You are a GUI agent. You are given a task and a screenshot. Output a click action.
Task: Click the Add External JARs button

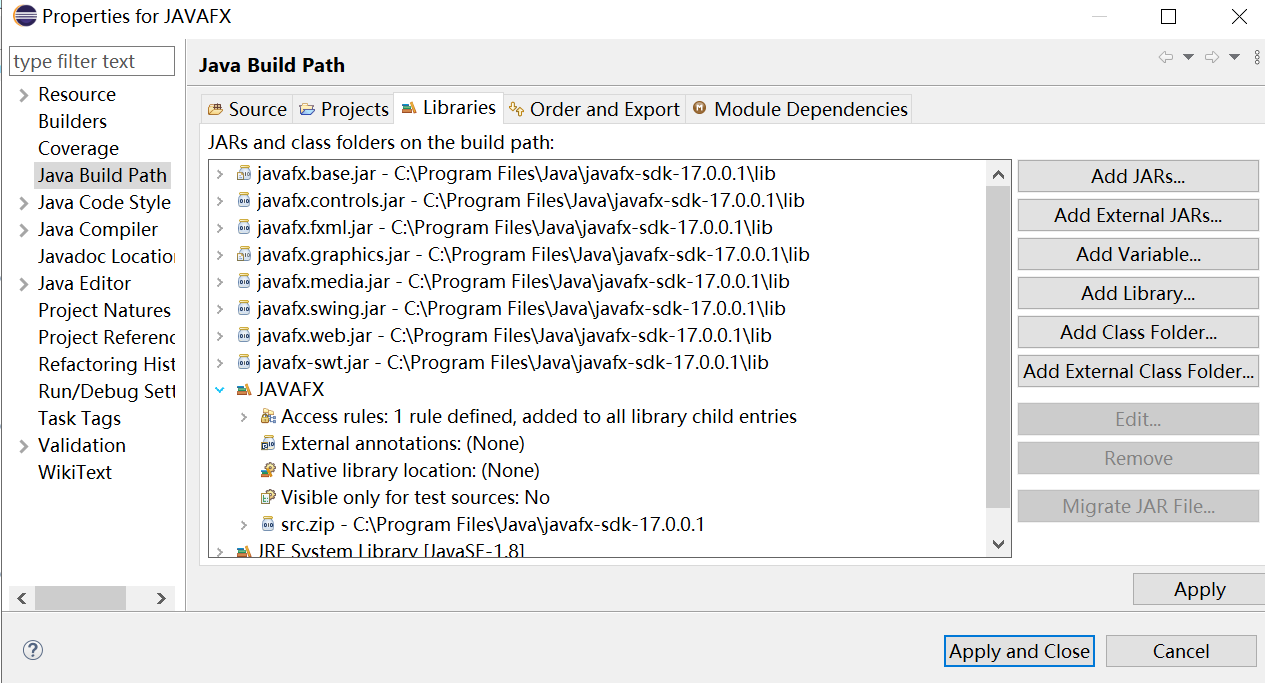(x=1137, y=215)
